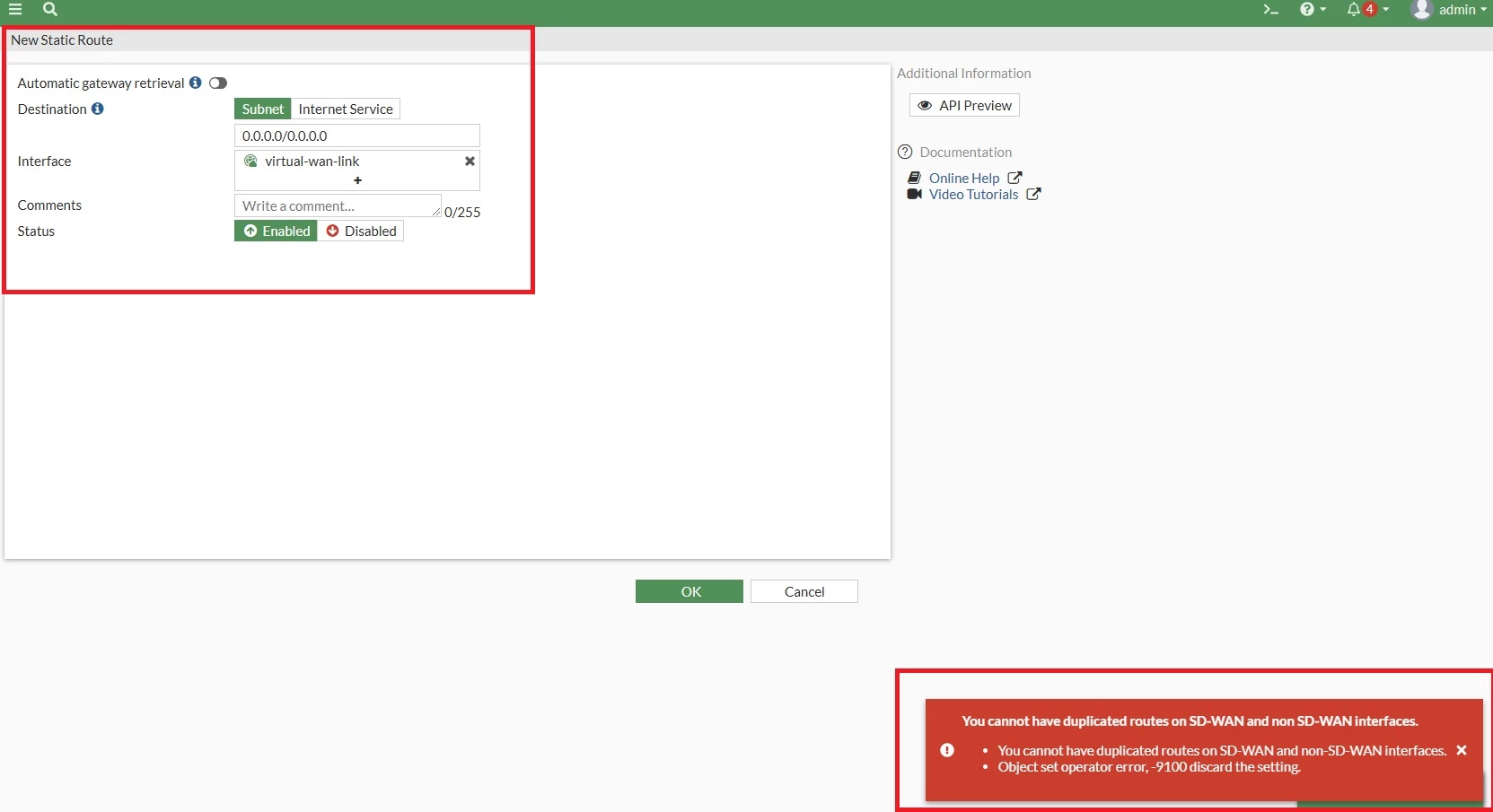
Task: Cancel the new static route
Action: [x=804, y=591]
